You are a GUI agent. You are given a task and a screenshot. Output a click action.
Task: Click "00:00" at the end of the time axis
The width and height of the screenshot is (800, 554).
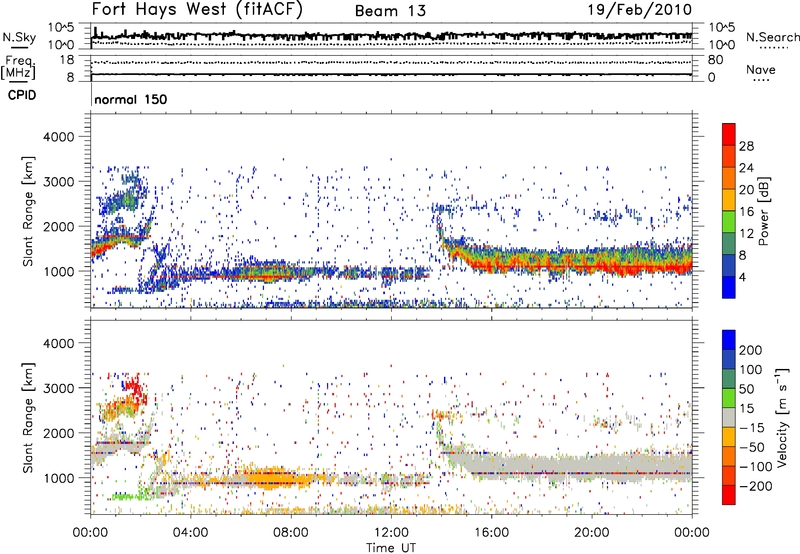(692, 533)
